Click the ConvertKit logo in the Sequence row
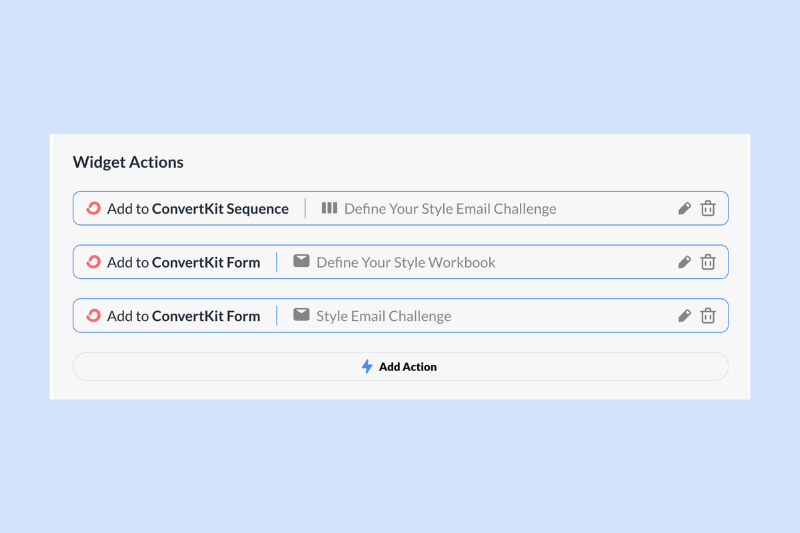The image size is (800, 533). [x=93, y=208]
